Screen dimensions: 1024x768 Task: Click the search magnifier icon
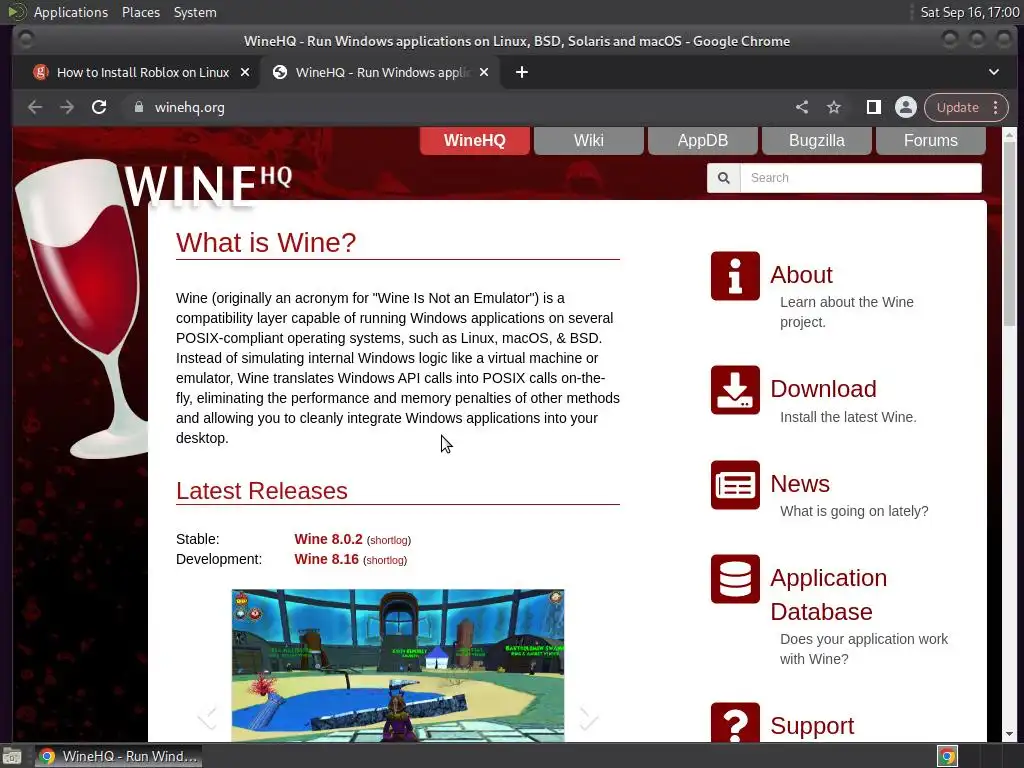[724, 178]
